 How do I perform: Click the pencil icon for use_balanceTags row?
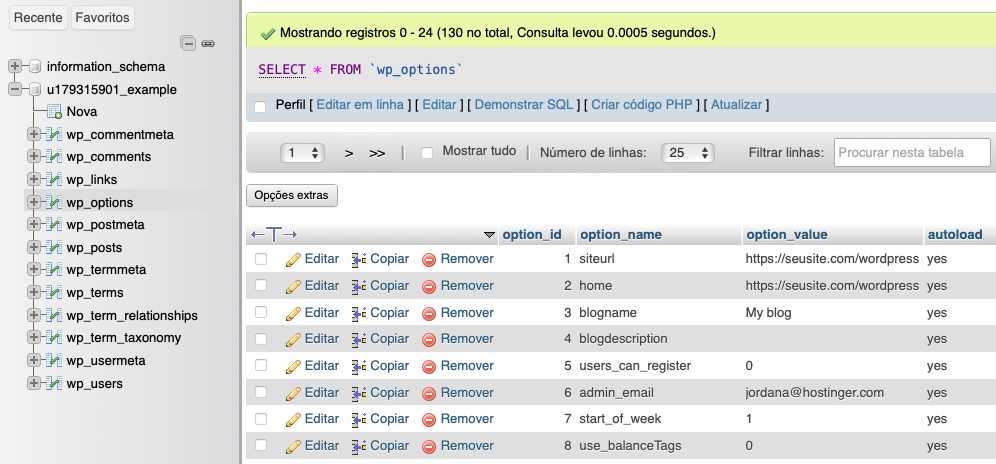(293, 446)
